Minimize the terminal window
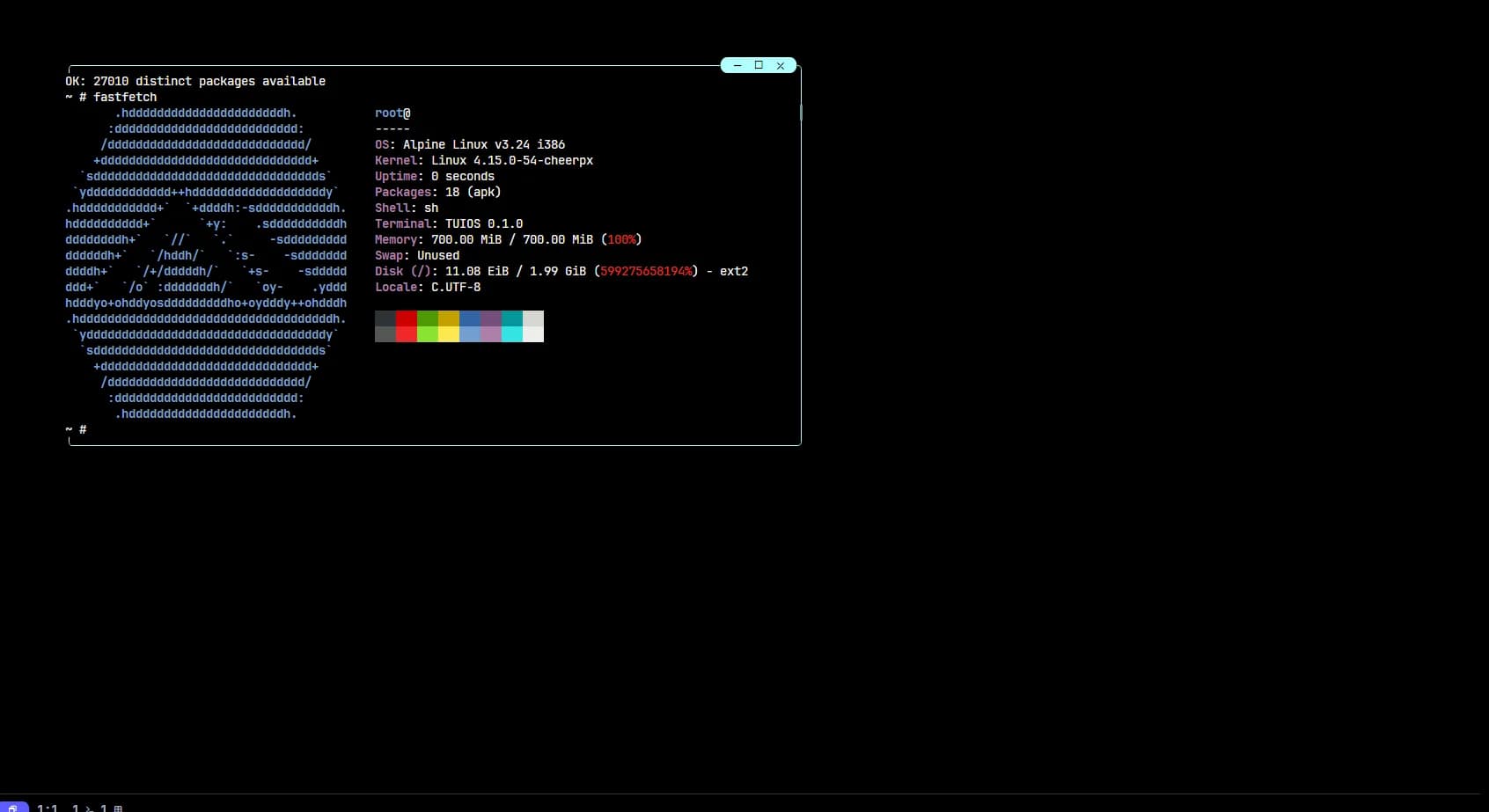The width and height of the screenshot is (1489, 812). click(x=737, y=65)
